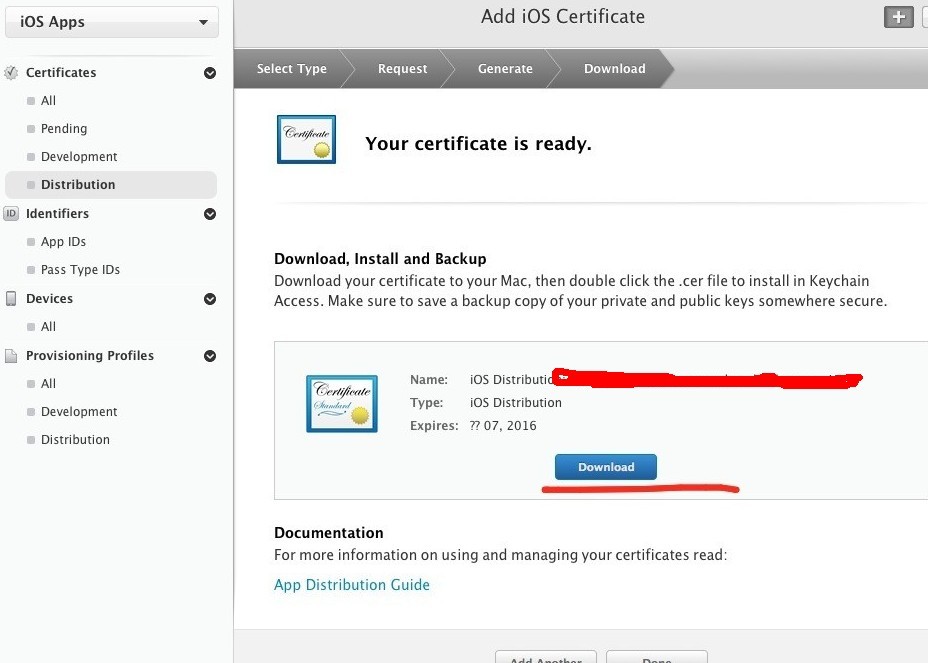Select Development under Certificates
The width and height of the screenshot is (928, 663).
[79, 156]
